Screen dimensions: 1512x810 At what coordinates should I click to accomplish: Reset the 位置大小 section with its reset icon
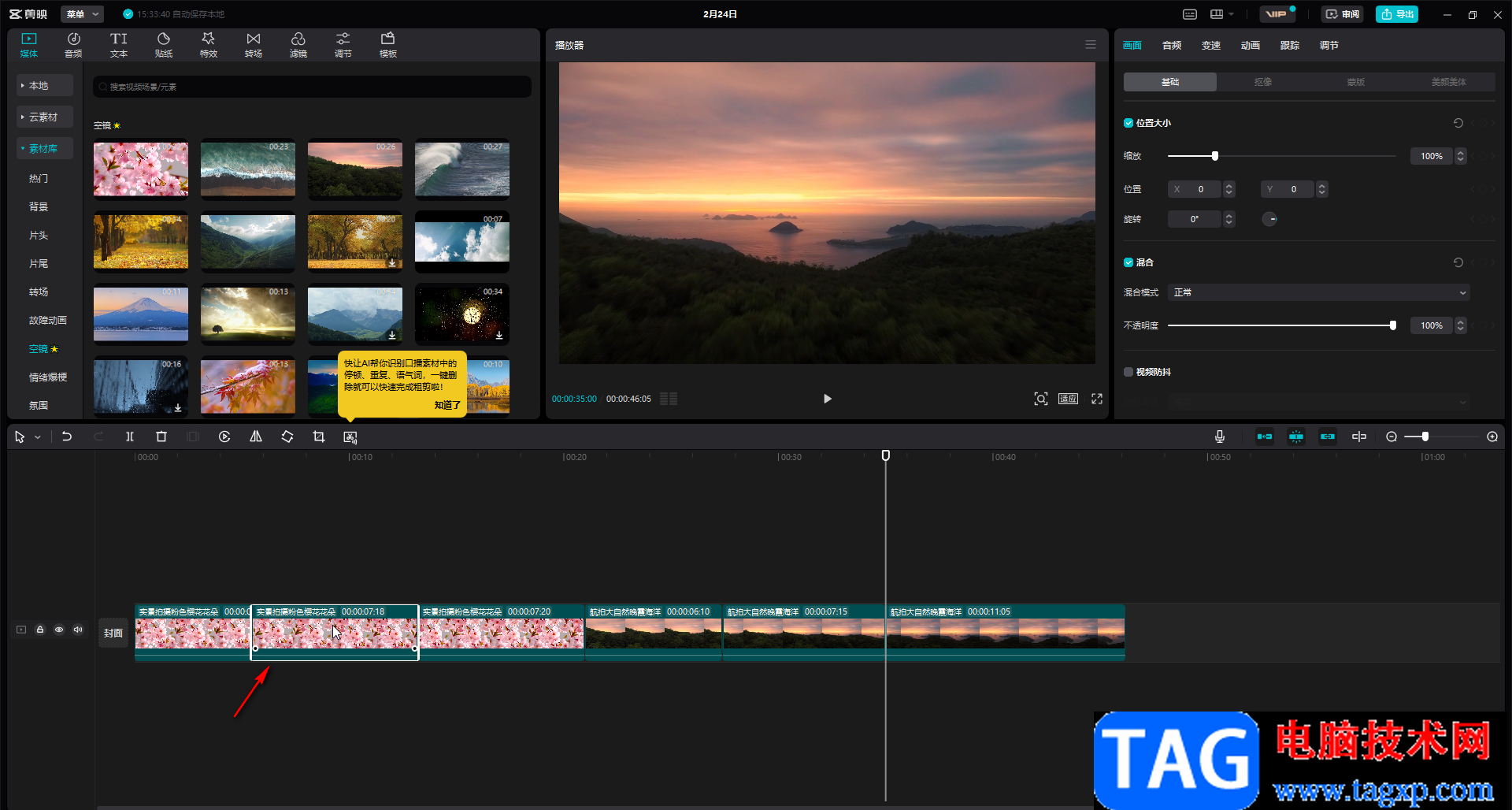1458,123
